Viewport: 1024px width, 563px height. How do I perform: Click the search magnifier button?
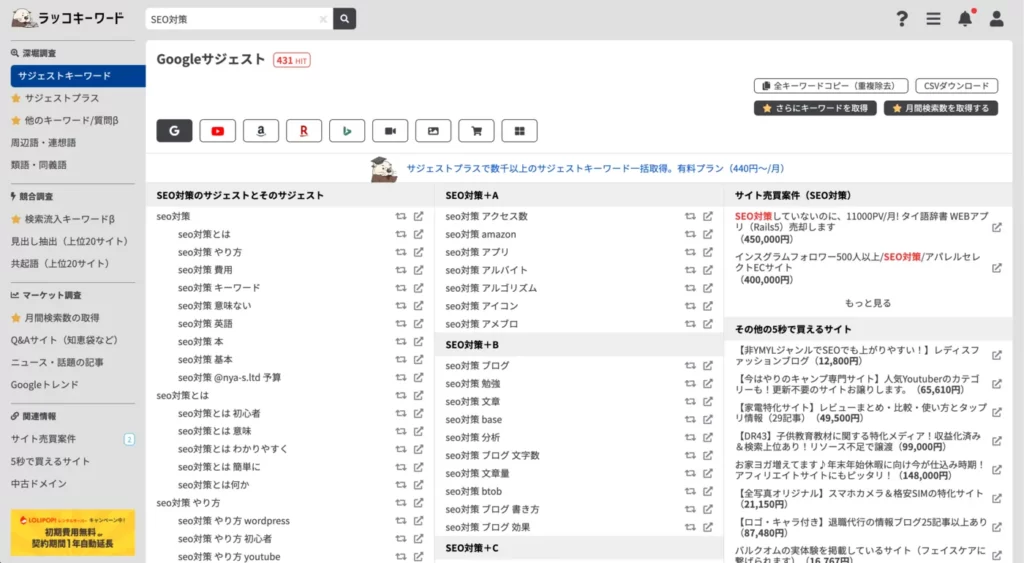point(344,19)
